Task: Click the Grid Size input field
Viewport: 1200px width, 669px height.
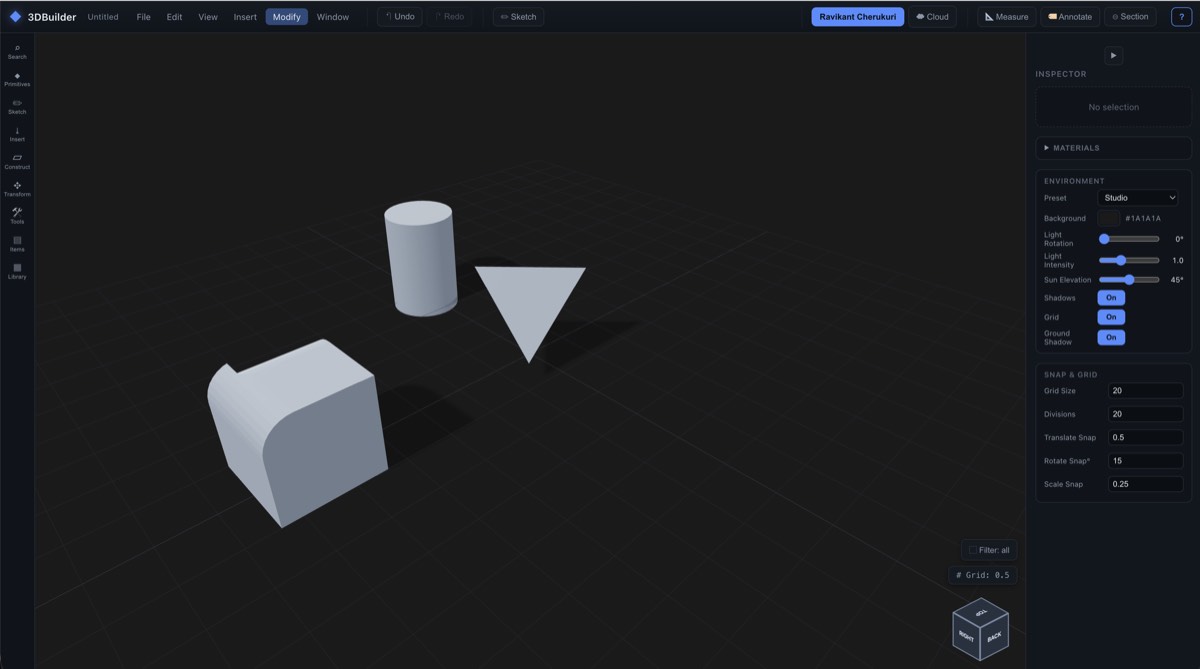Action: coord(1145,391)
